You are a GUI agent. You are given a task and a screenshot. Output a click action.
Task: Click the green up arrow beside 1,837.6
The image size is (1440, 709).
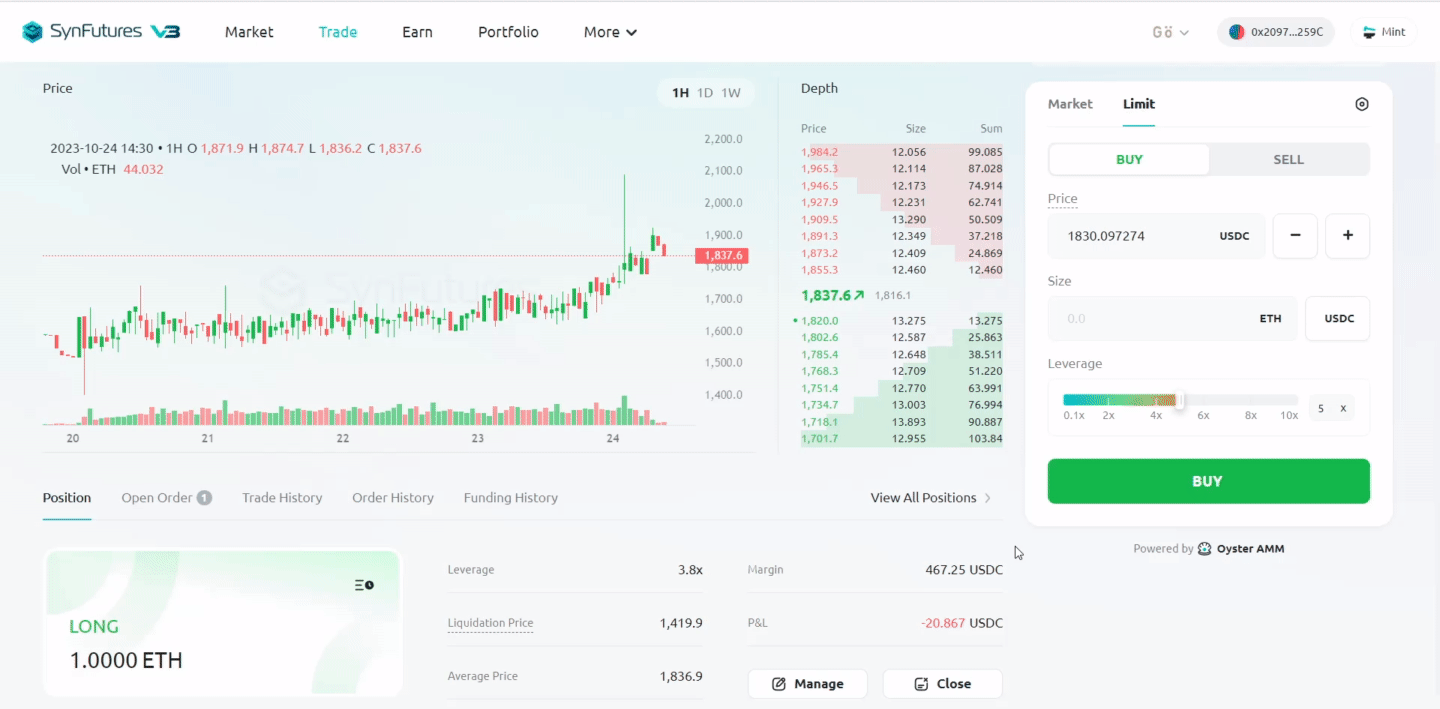[859, 296]
